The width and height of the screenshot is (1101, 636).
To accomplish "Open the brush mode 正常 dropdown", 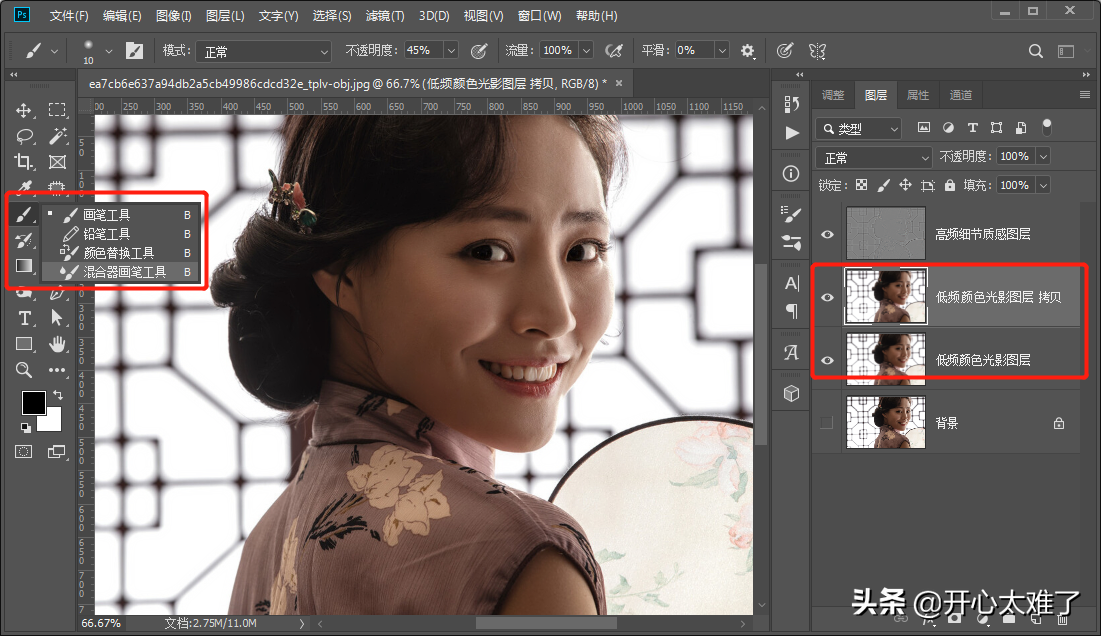I will (263, 51).
